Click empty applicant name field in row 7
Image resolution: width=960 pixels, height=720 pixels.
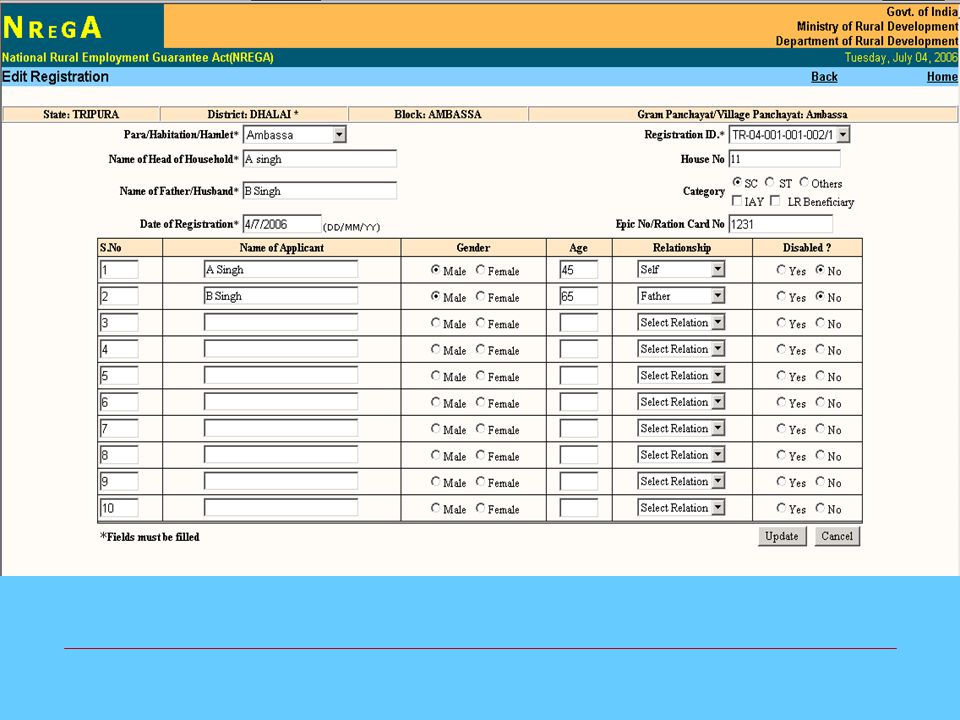click(x=281, y=428)
